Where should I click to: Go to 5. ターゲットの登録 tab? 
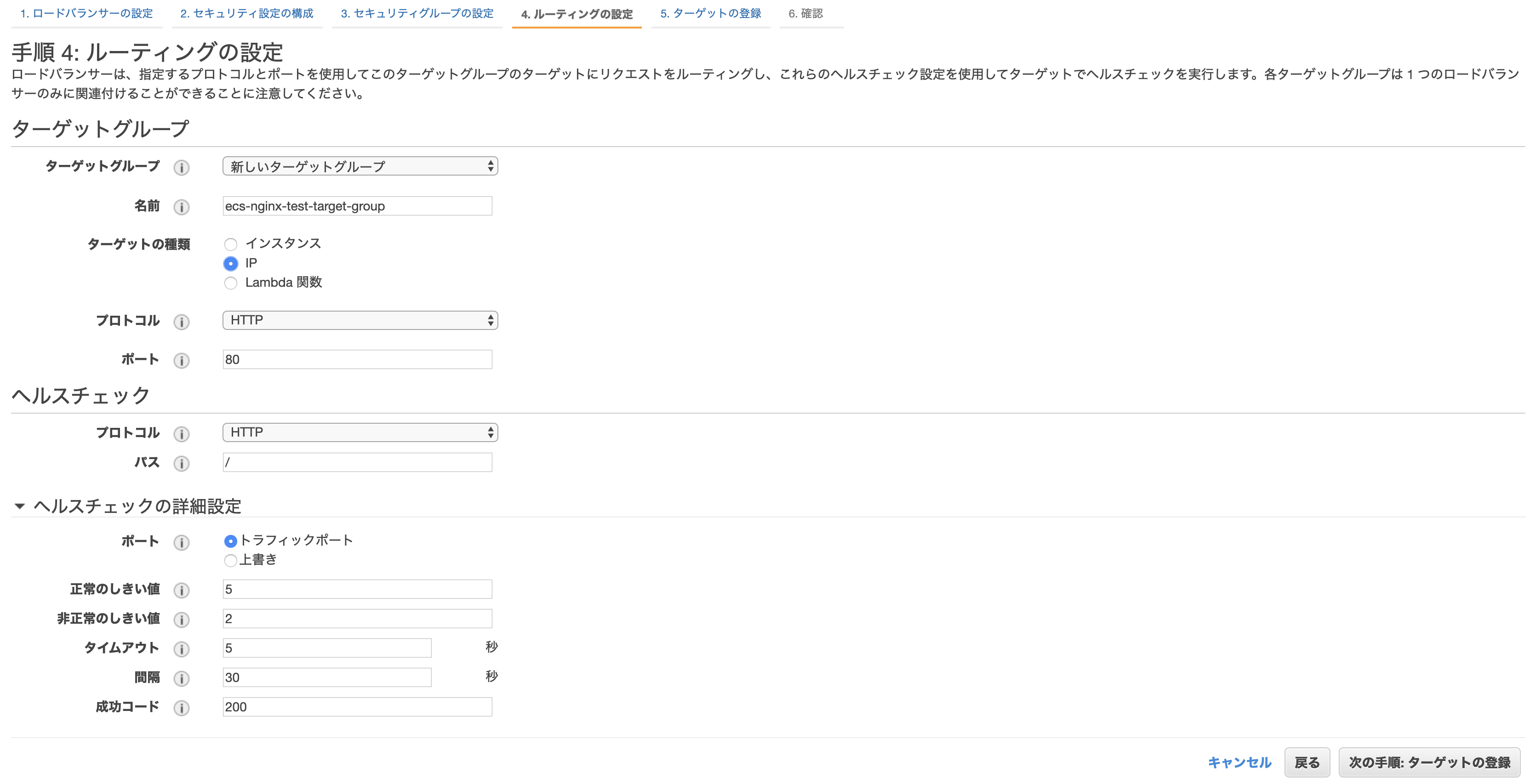tap(710, 14)
